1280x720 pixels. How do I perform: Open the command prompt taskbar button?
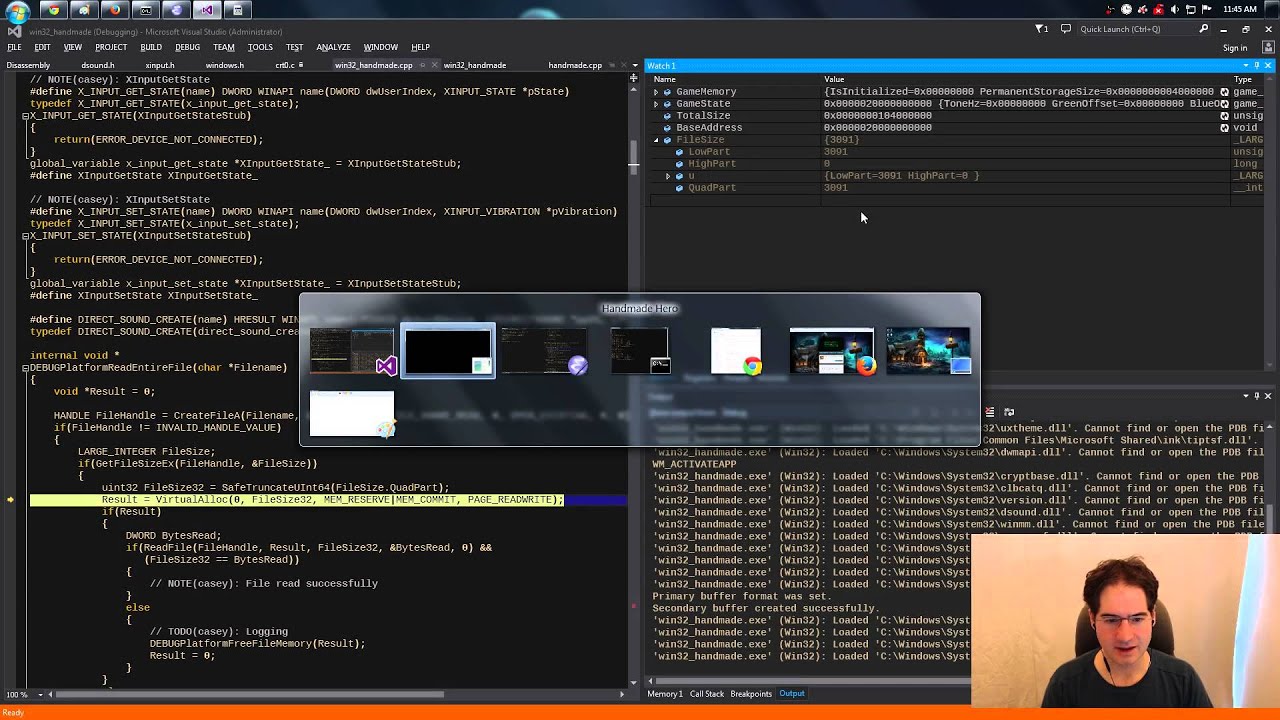click(x=146, y=10)
